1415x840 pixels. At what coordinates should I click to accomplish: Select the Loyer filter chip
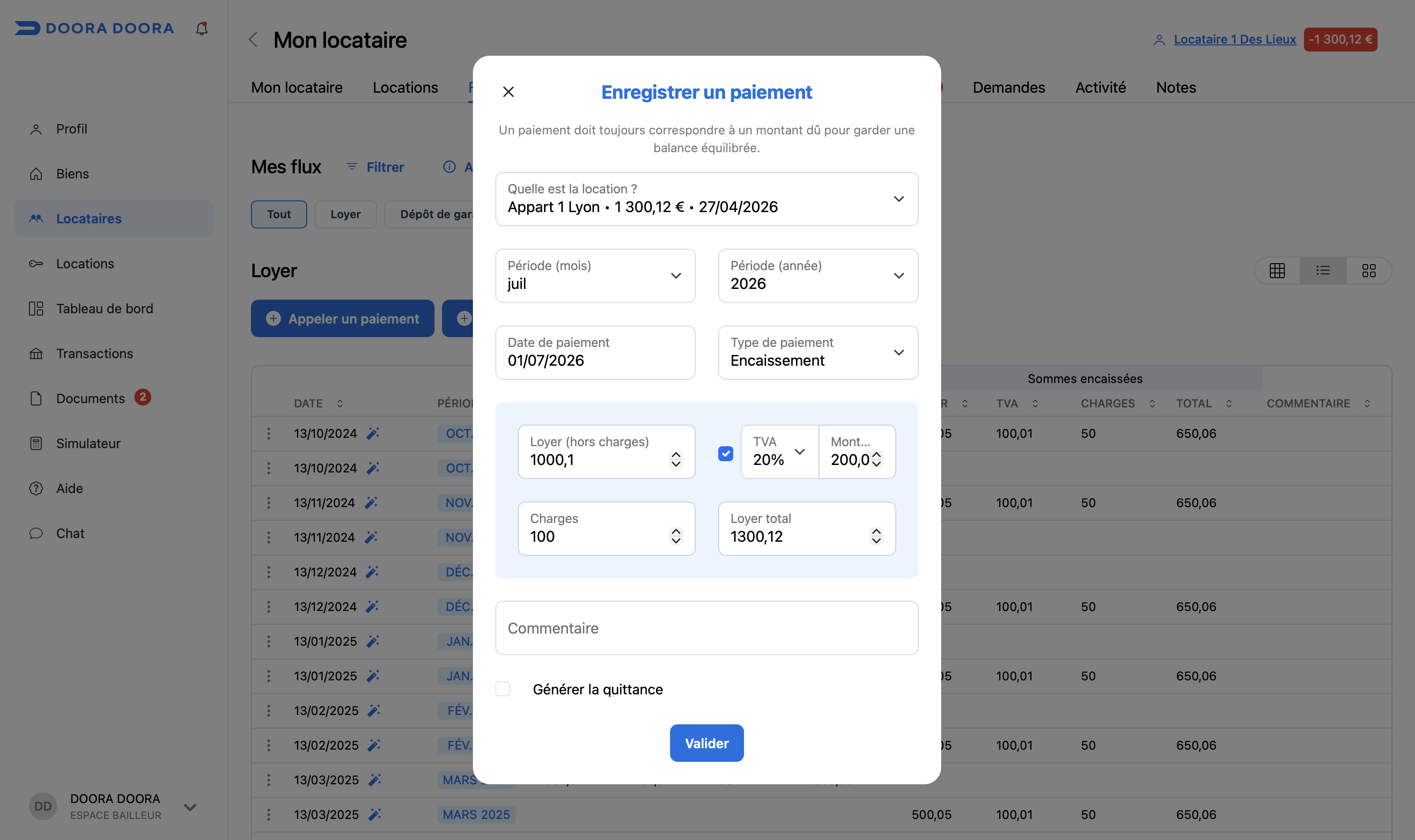[345, 214]
